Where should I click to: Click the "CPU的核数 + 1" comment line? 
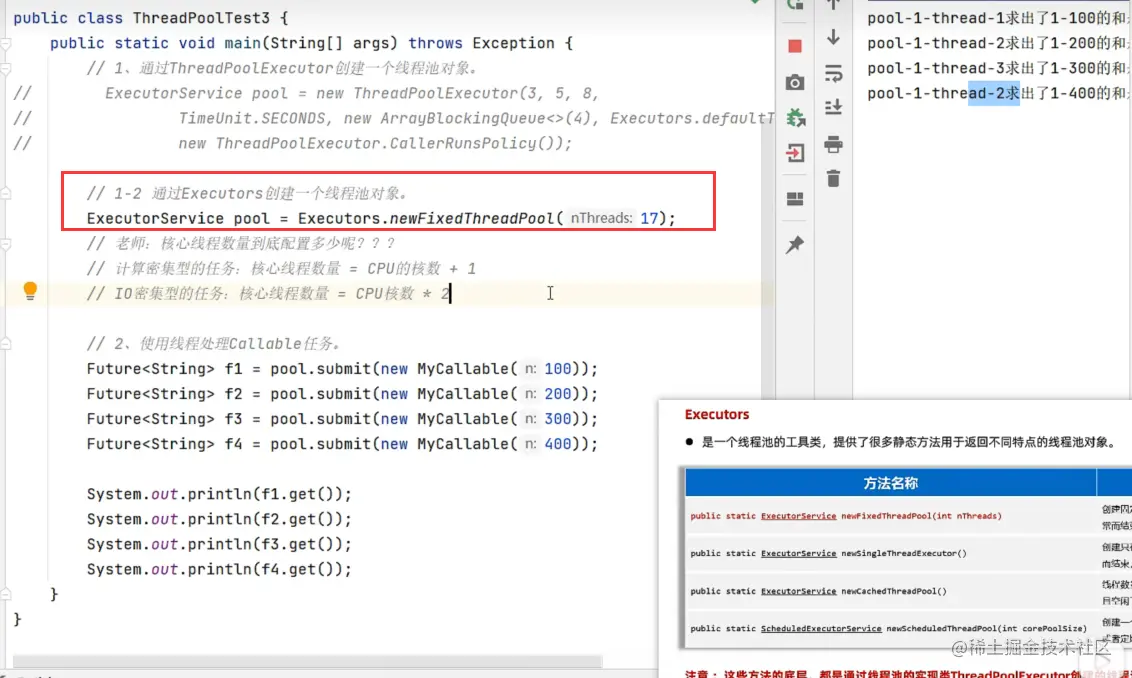[x=281, y=269]
